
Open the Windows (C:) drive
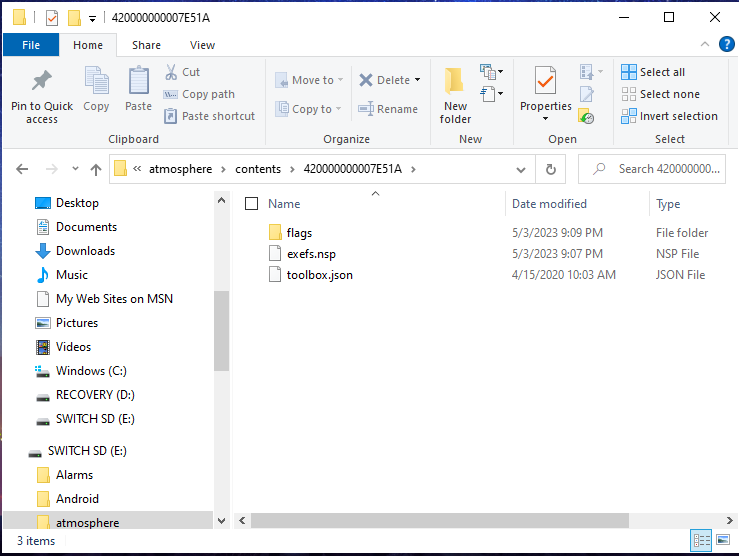tap(91, 371)
